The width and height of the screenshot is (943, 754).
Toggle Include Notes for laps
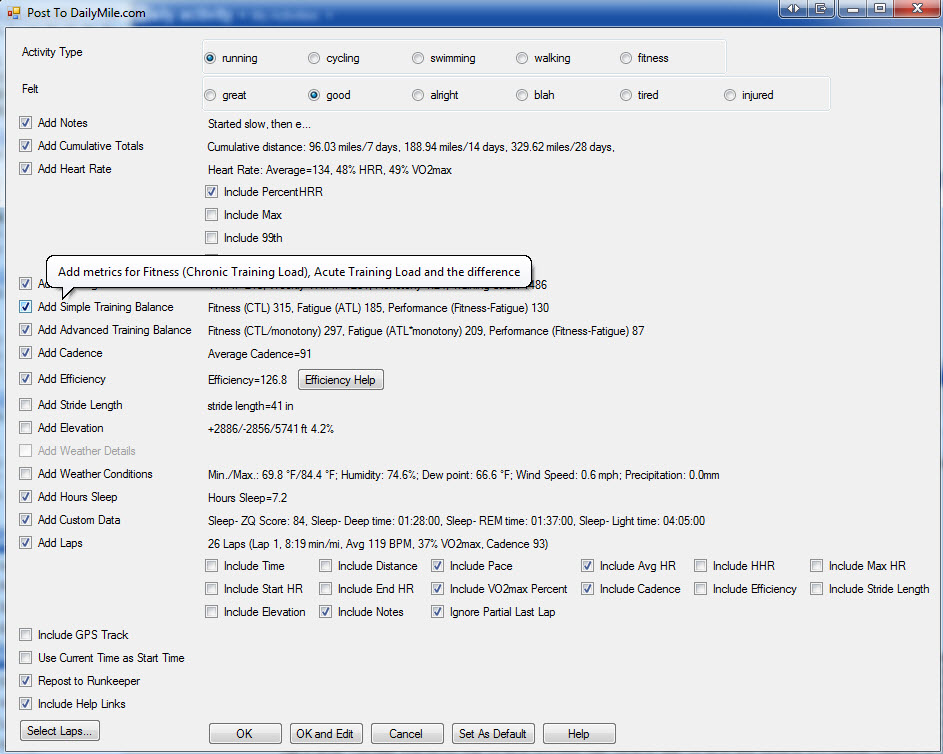[325, 612]
